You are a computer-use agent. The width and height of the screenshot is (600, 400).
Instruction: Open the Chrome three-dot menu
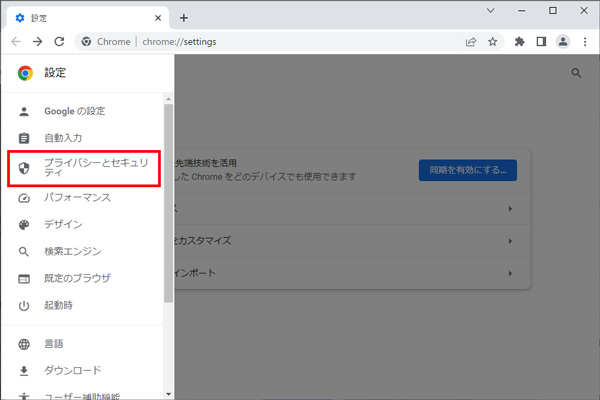(x=585, y=42)
